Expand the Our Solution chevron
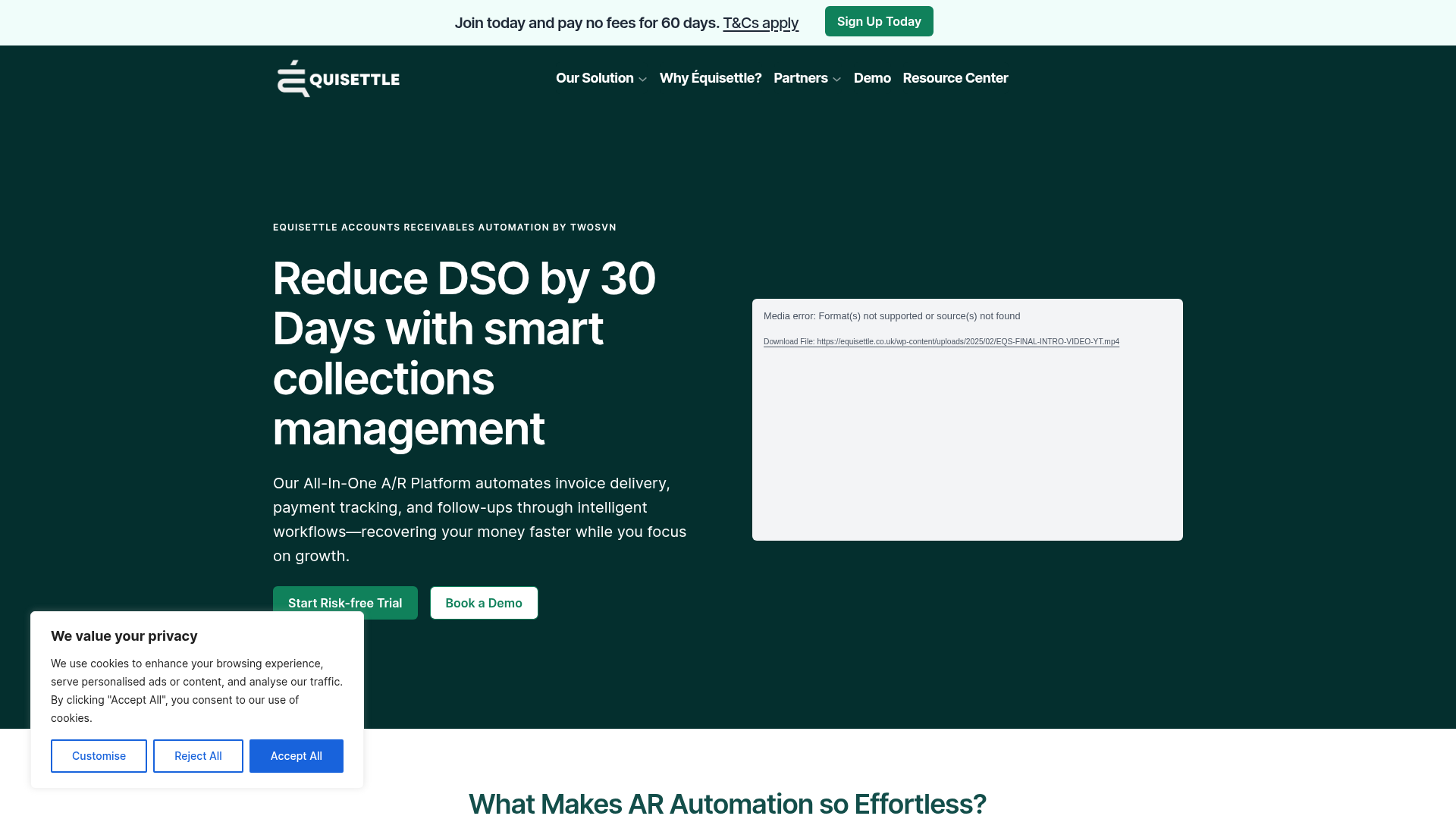1456x819 pixels. 642,79
